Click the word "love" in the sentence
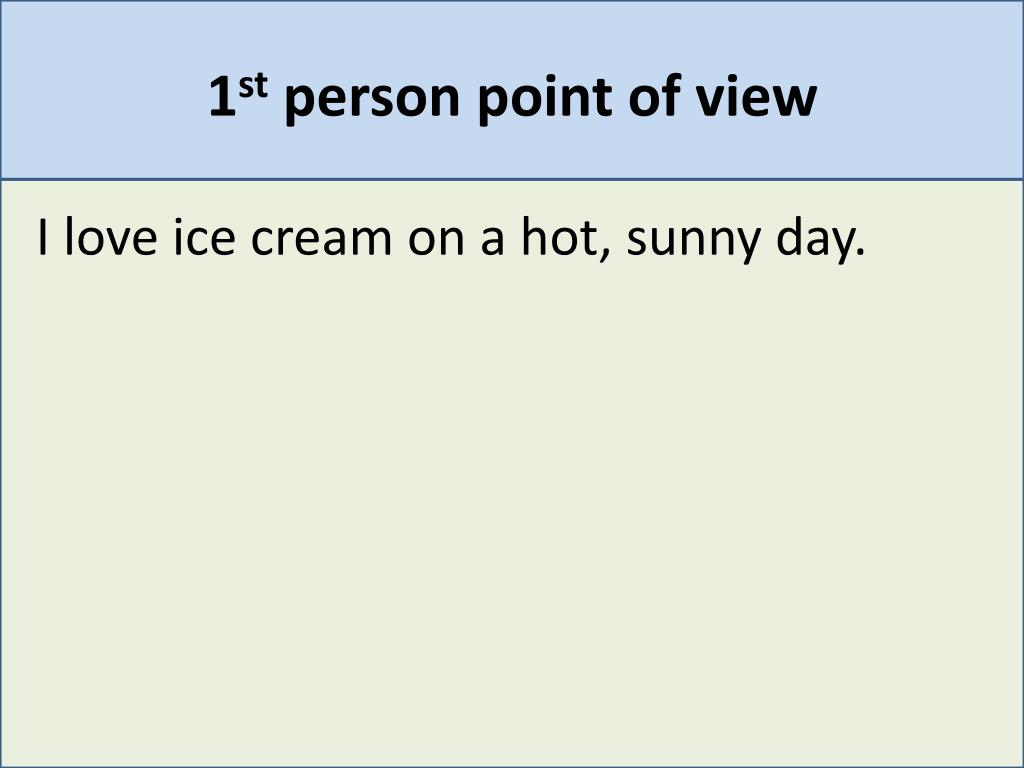Image resolution: width=1024 pixels, height=768 pixels. 111,236
